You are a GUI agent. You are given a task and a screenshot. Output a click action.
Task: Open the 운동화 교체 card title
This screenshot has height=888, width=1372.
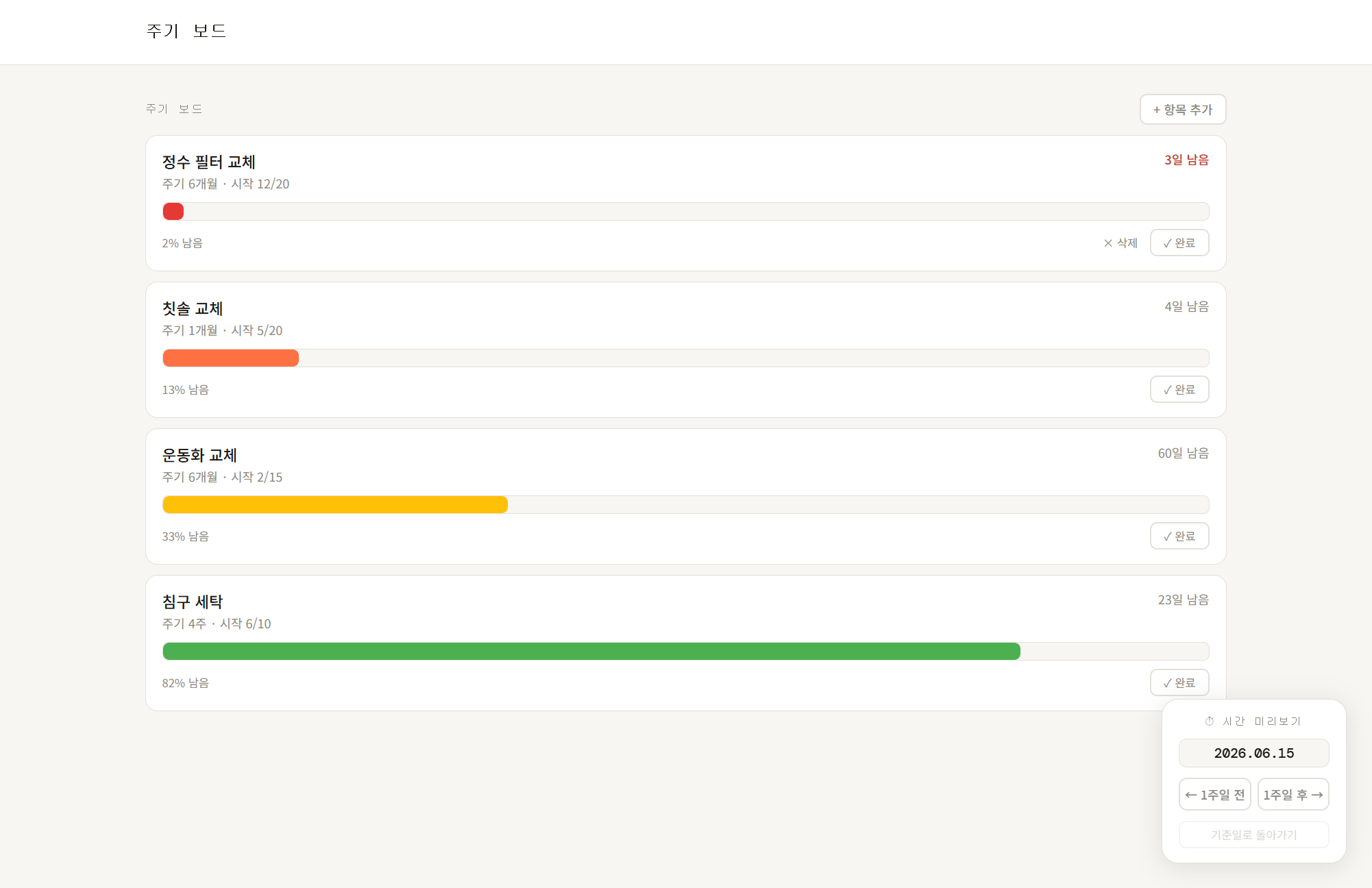tap(199, 456)
